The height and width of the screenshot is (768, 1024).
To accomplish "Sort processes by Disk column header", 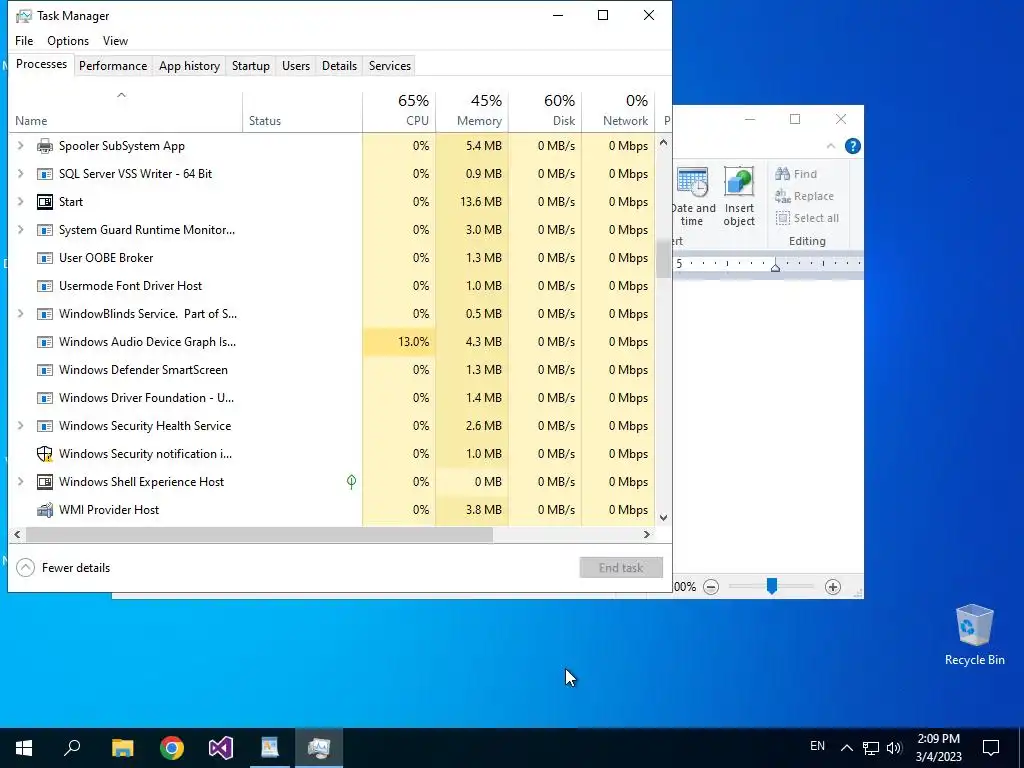I will (x=546, y=110).
